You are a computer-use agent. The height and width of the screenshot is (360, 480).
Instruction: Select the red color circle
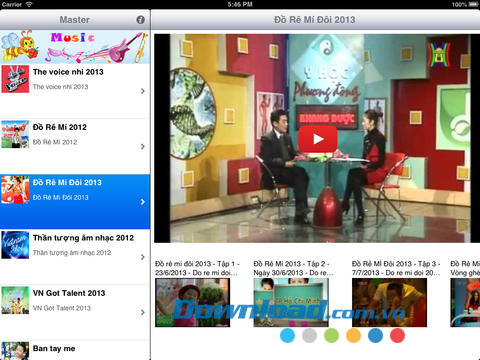click(x=397, y=335)
